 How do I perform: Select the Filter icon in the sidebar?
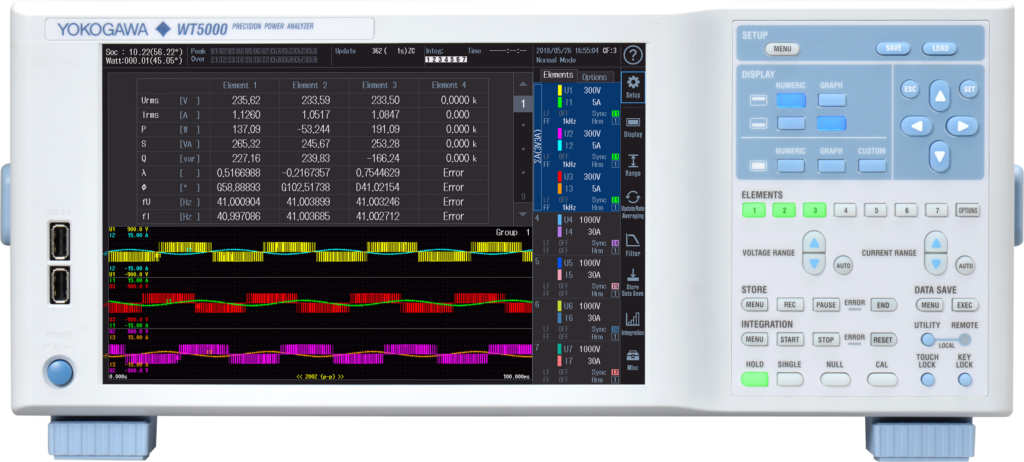coord(632,244)
